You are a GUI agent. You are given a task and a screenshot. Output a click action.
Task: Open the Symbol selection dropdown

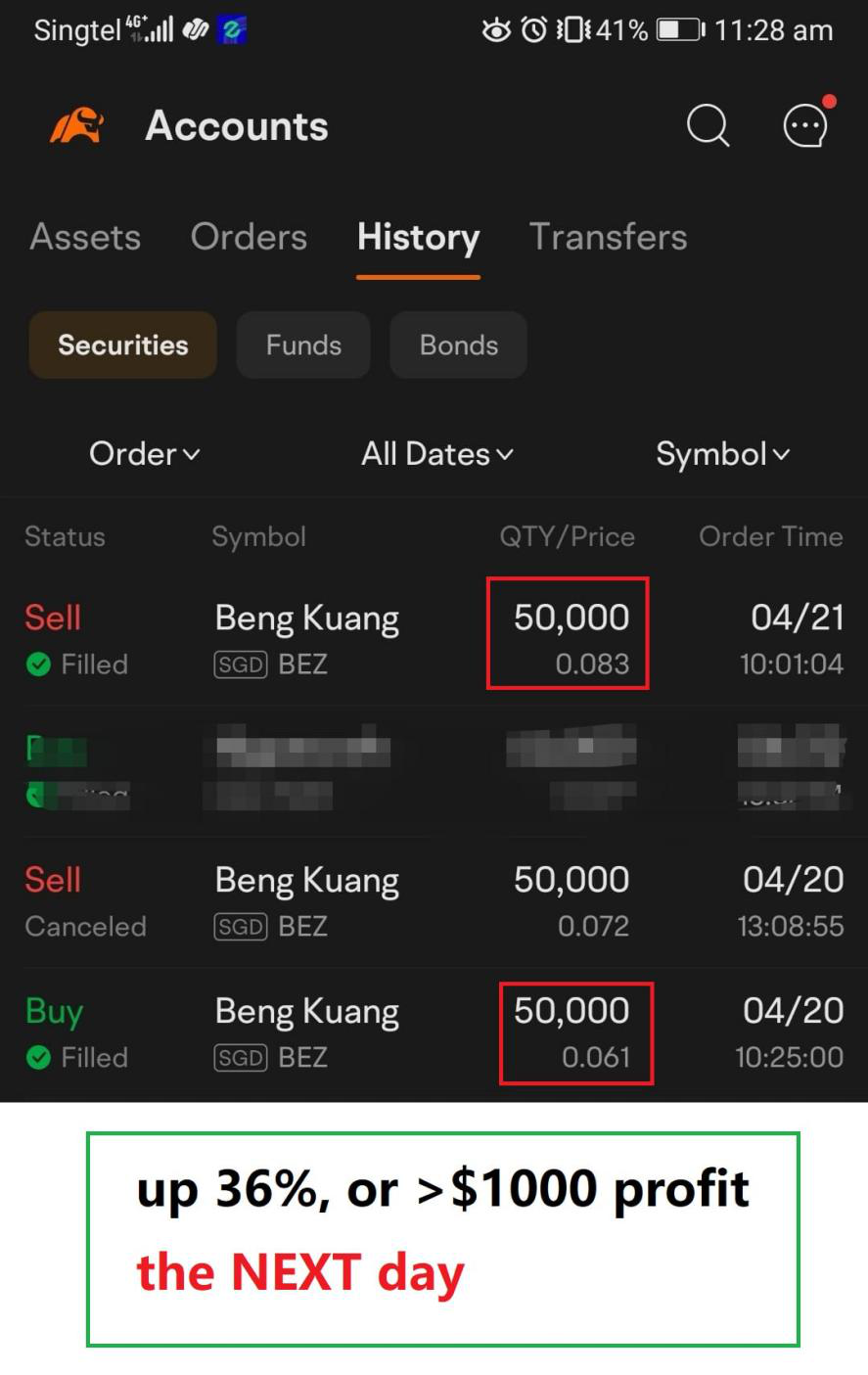click(722, 454)
